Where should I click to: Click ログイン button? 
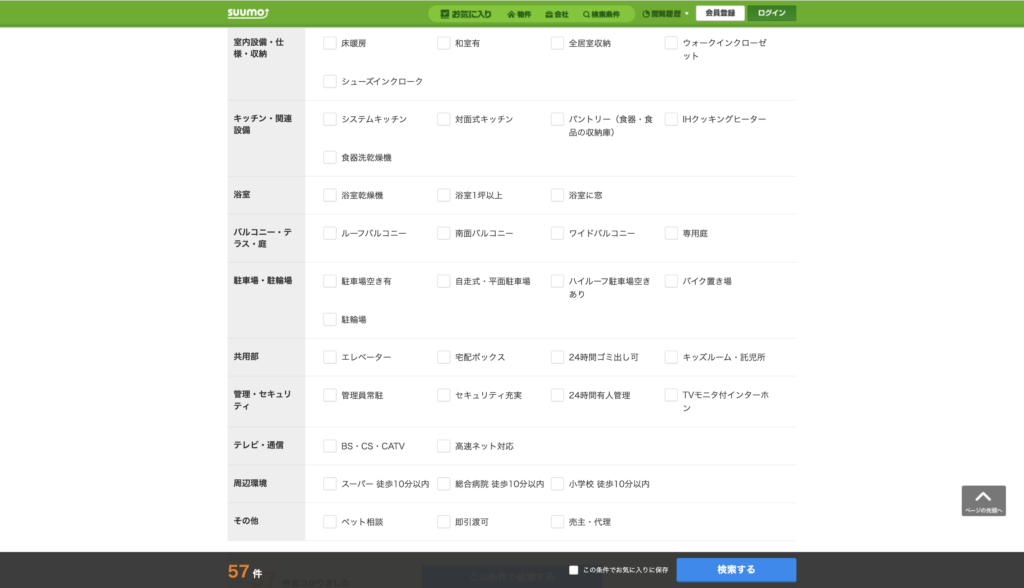click(772, 13)
